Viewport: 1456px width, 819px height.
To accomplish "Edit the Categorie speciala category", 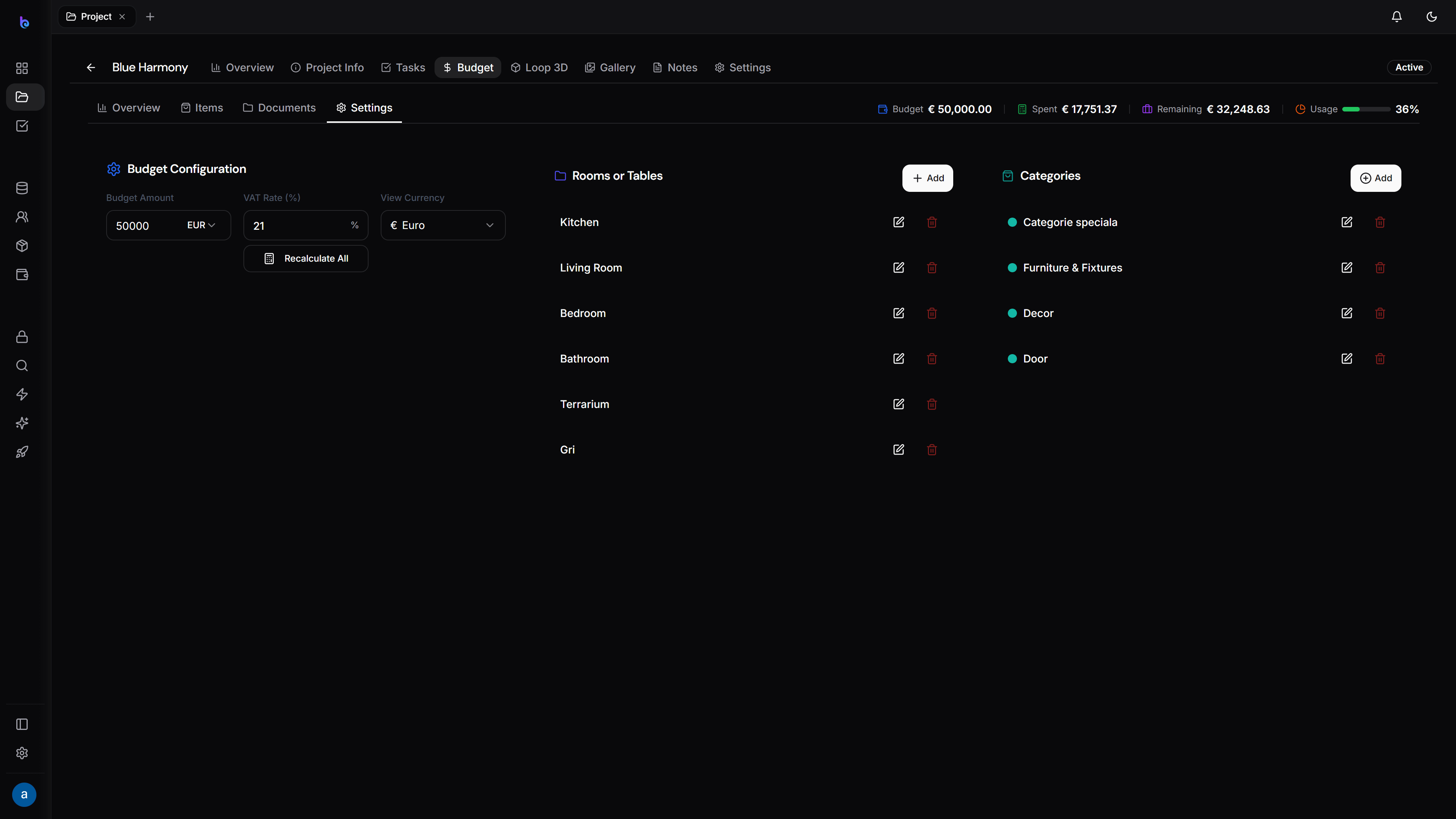I will click(1347, 222).
